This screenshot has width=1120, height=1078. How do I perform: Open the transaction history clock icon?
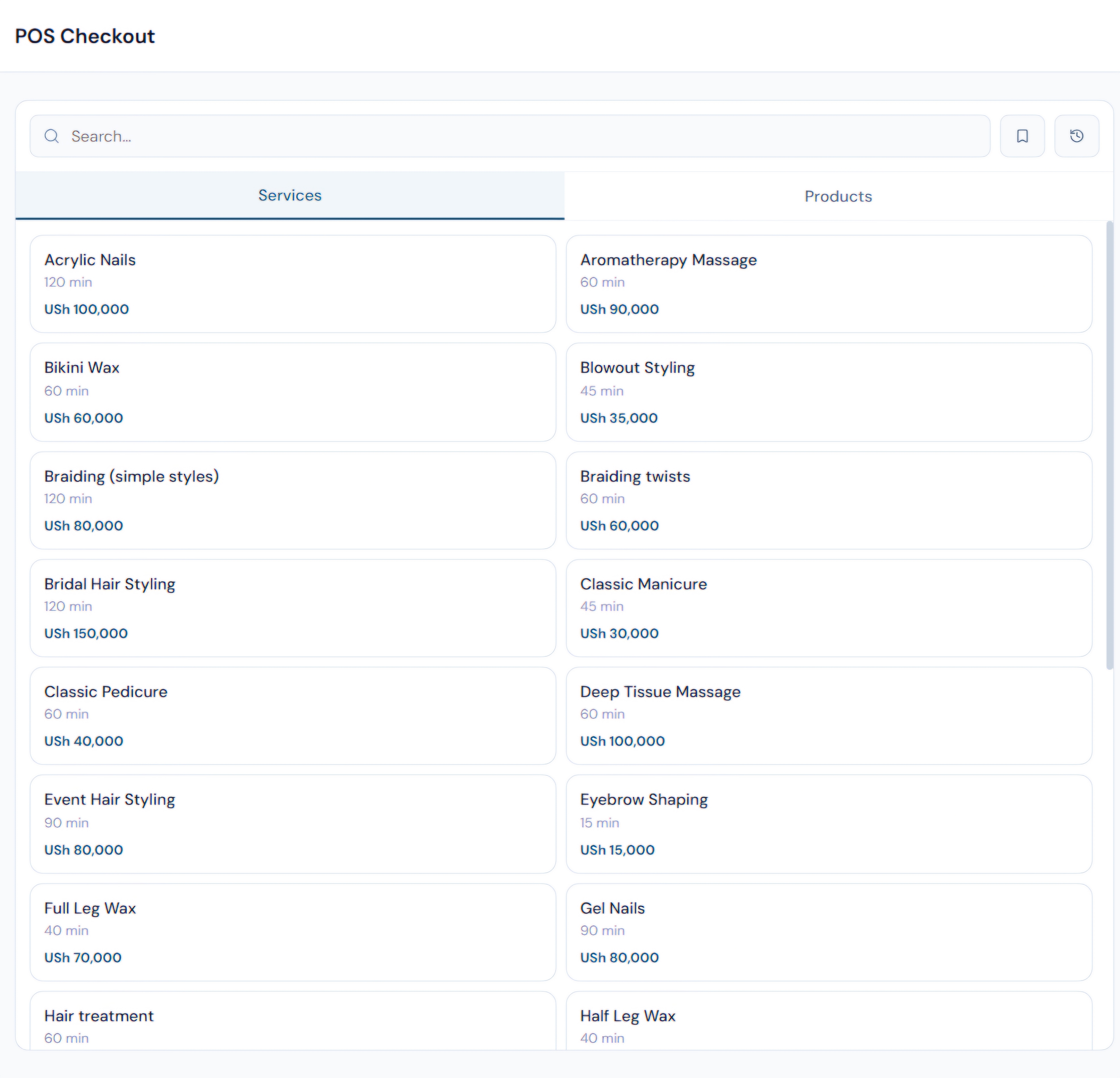(x=1076, y=136)
